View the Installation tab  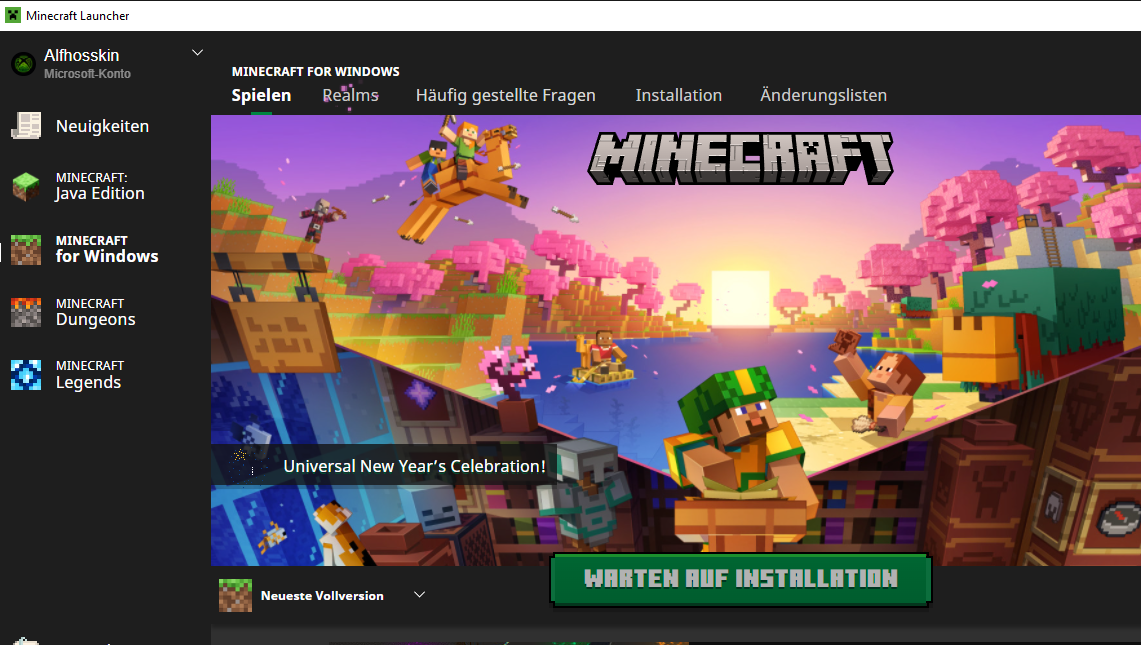pyautogui.click(x=679, y=95)
